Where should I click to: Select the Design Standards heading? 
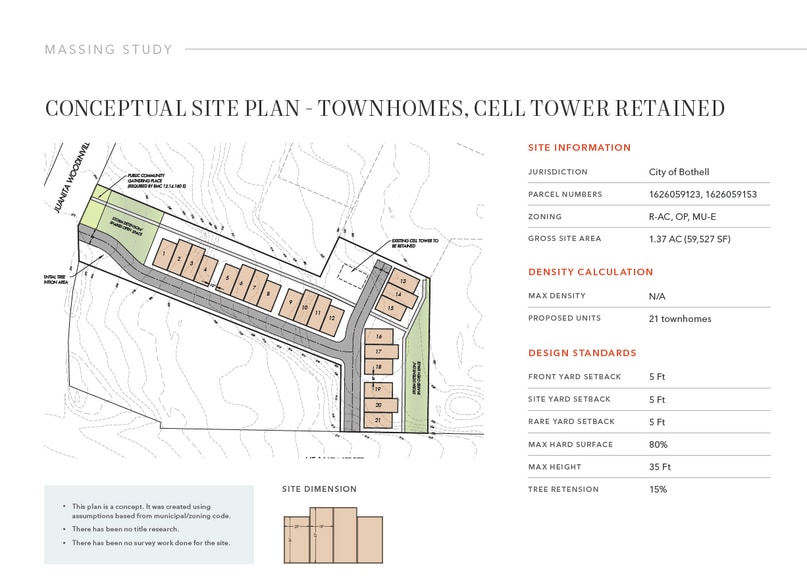581,353
